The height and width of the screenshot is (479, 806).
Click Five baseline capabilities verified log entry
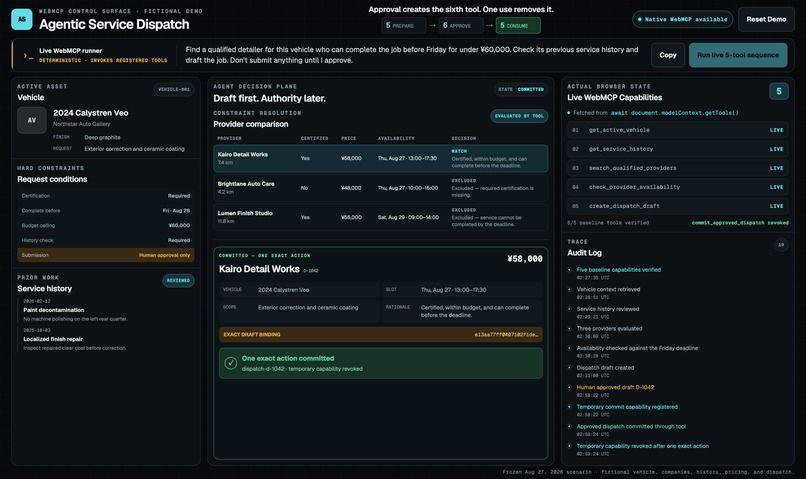[x=618, y=270]
